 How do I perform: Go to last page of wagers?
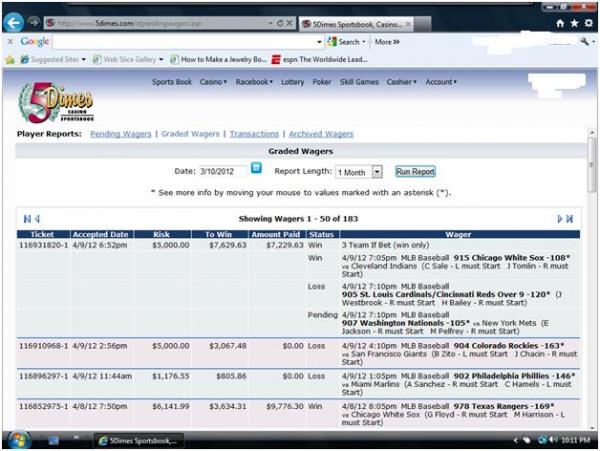tap(570, 218)
